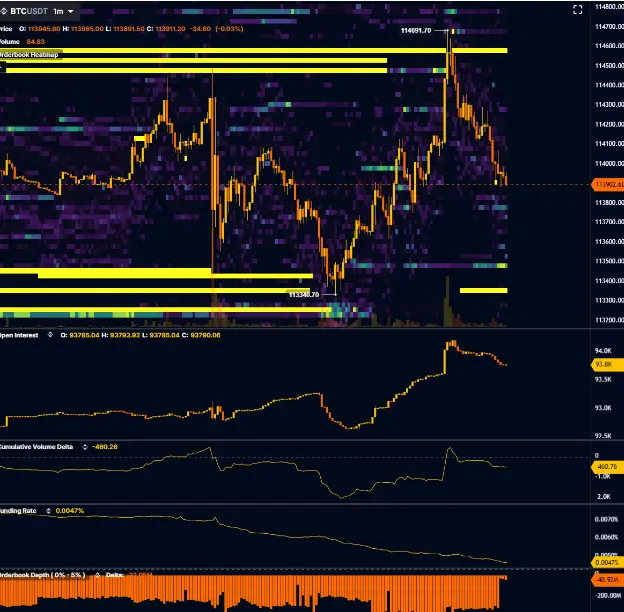Click the 460.76 CVD axis tag

[x=608, y=467]
